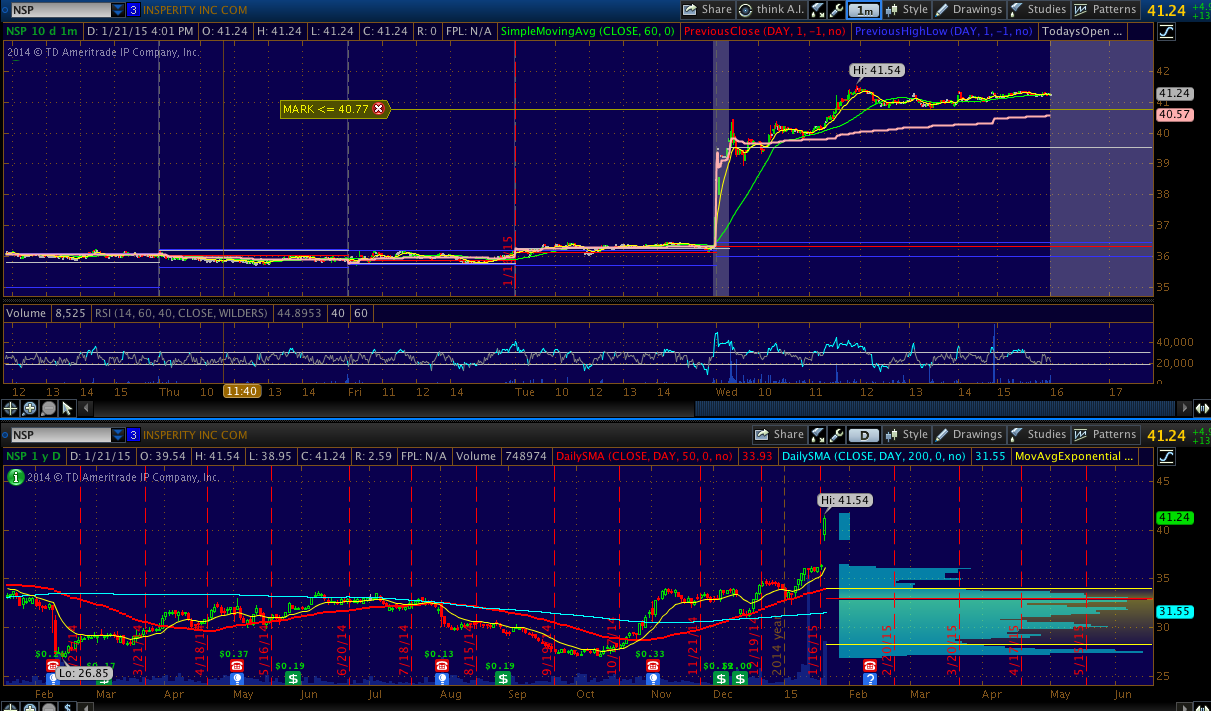Open the Patterns menu on lower chart
Image resolution: width=1211 pixels, height=711 pixels.
pyautogui.click(x=1104, y=435)
